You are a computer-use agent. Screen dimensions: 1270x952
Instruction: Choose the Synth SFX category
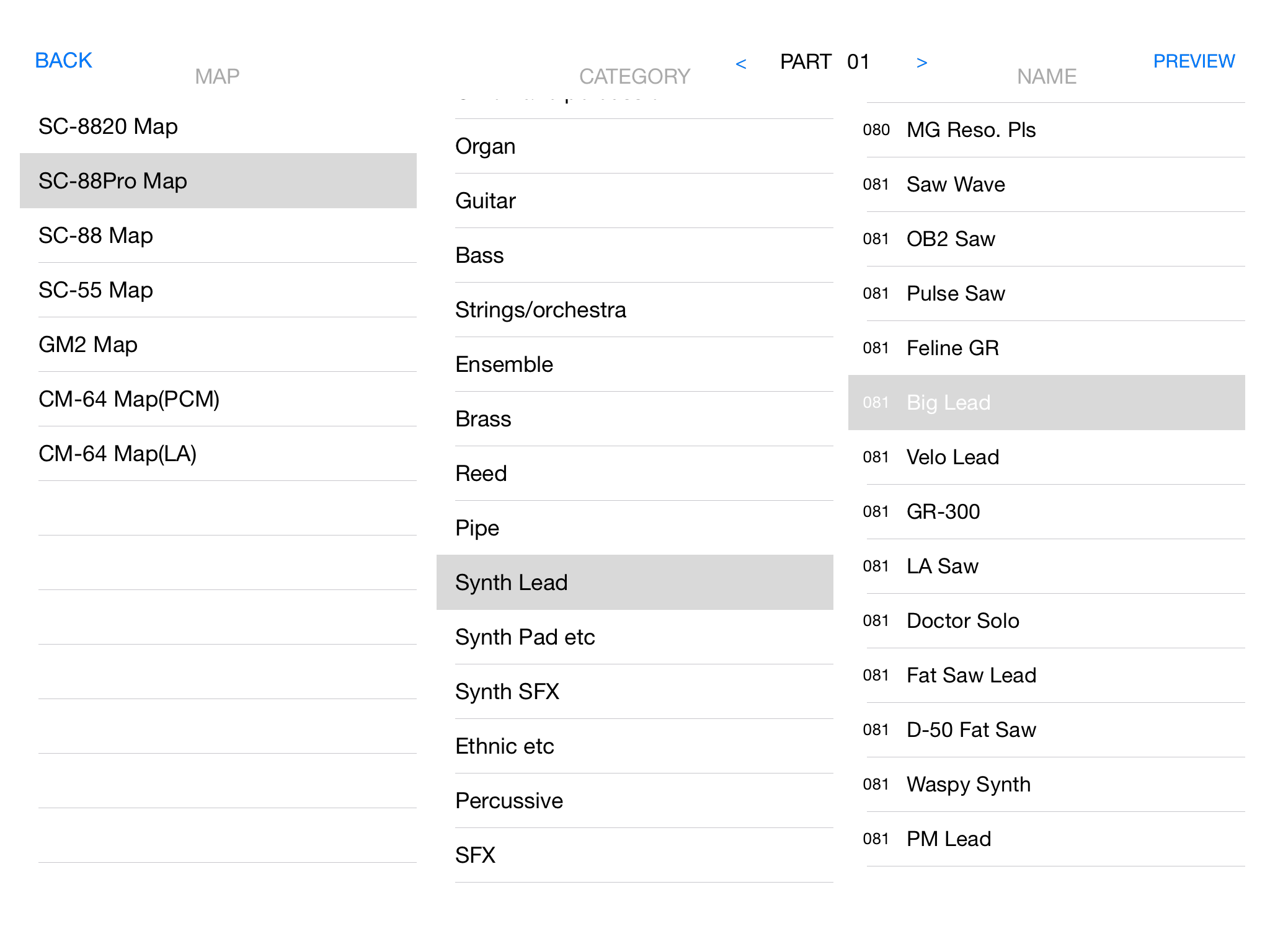(x=635, y=692)
